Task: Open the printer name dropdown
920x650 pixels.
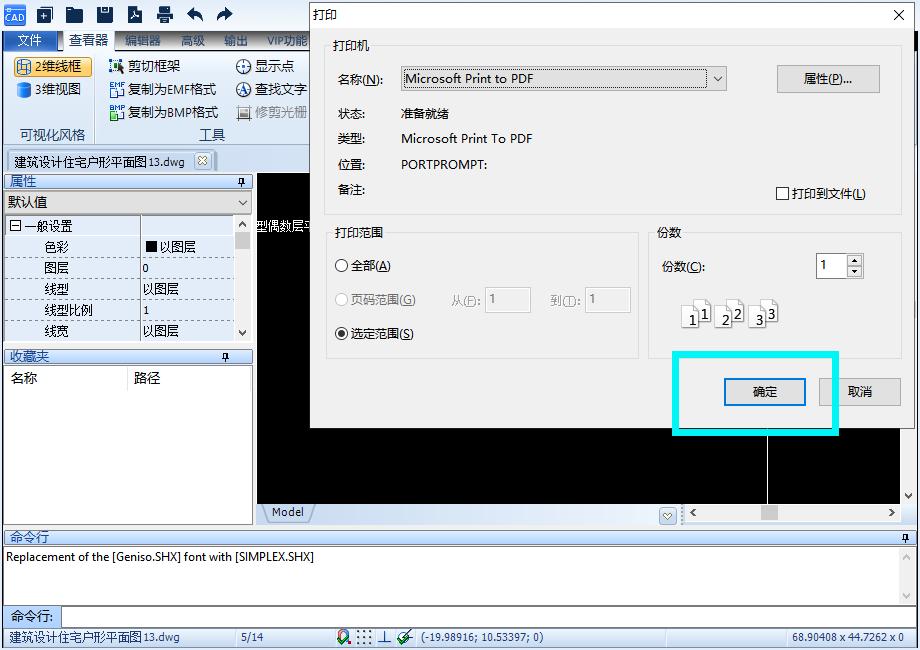Action: 717,77
